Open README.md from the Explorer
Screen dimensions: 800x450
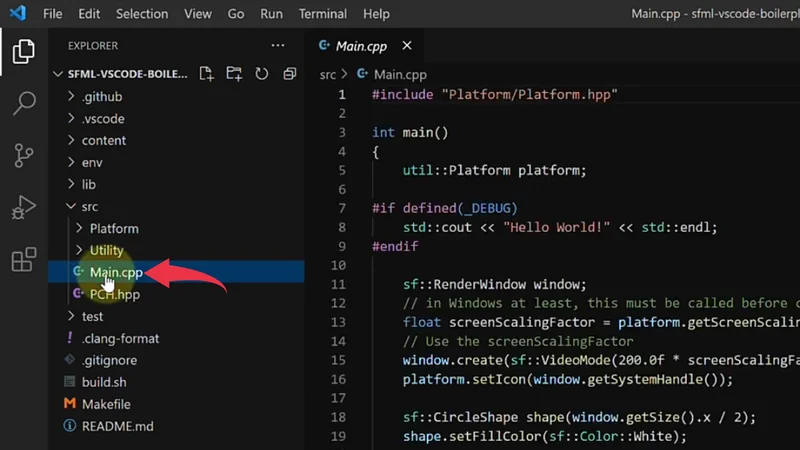(x=117, y=426)
